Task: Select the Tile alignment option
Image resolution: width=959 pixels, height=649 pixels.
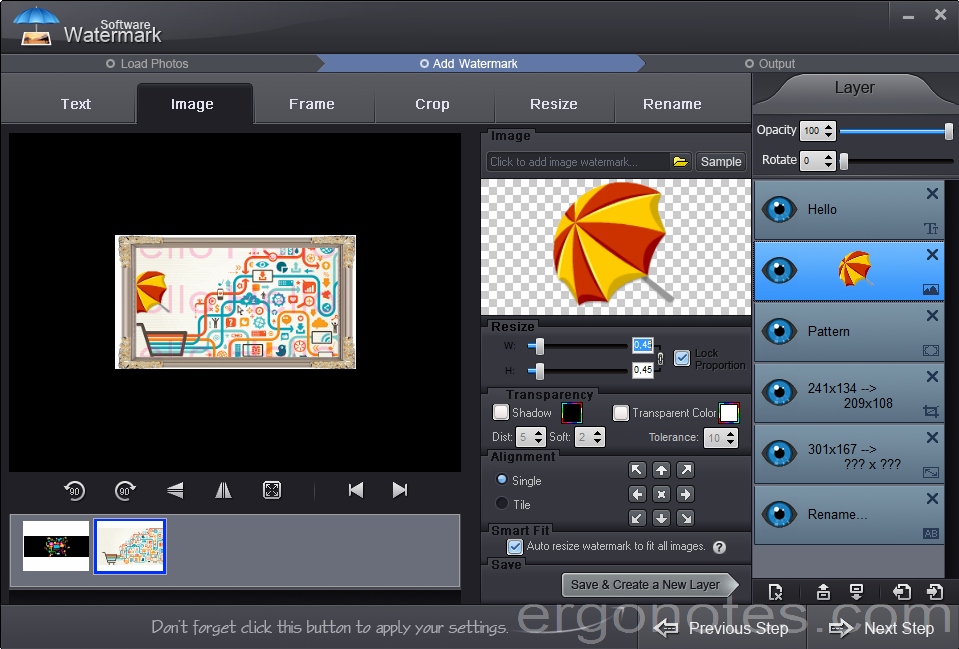Action: coord(502,503)
